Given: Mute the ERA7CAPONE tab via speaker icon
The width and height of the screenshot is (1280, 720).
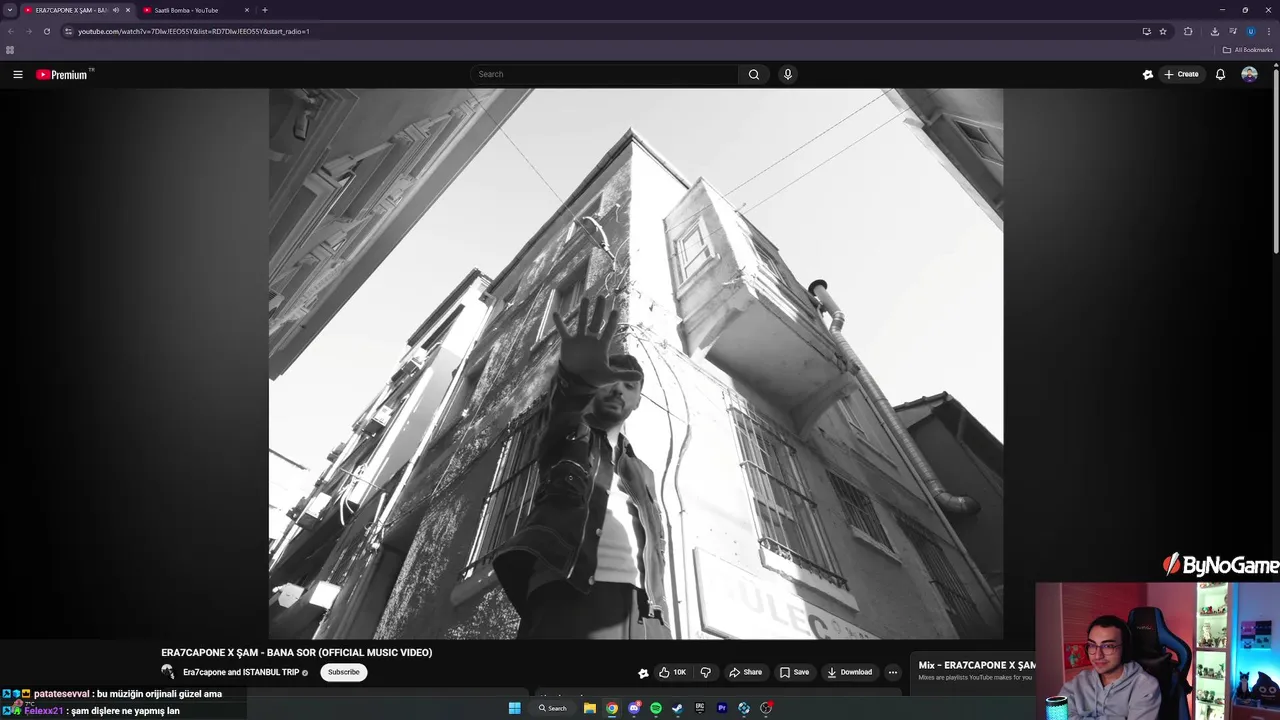Looking at the screenshot, I should tap(115, 10).
